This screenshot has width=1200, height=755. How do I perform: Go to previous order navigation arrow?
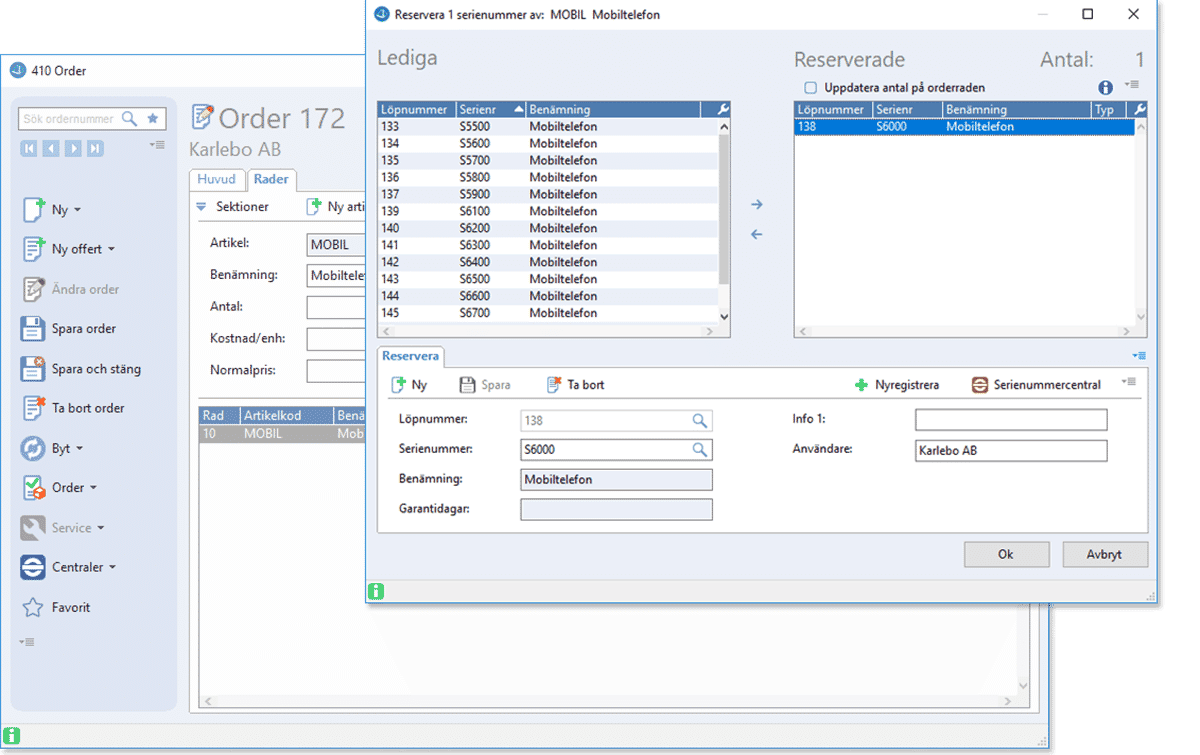tap(51, 148)
